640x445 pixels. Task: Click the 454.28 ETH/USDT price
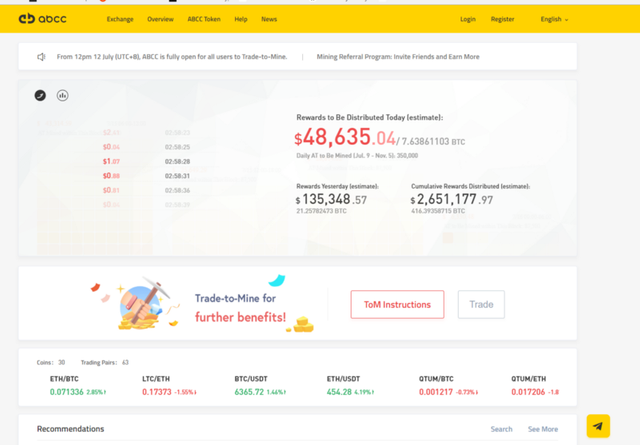339,392
